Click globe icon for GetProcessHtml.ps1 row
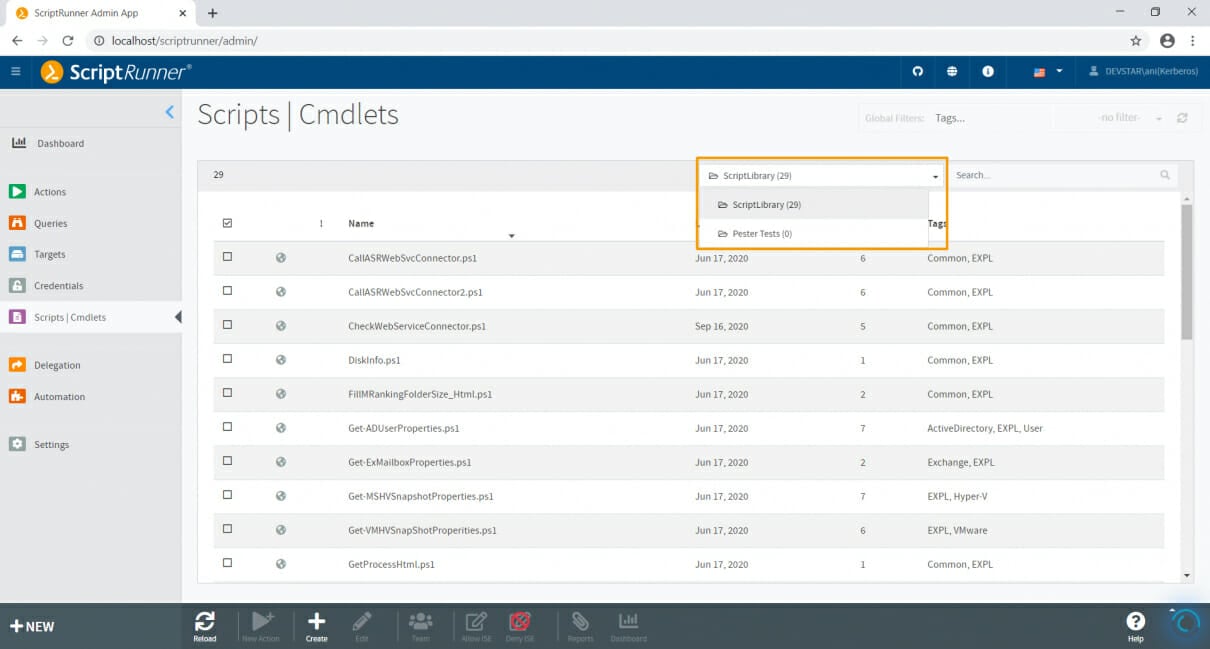This screenshot has height=649, width=1210. [x=281, y=564]
